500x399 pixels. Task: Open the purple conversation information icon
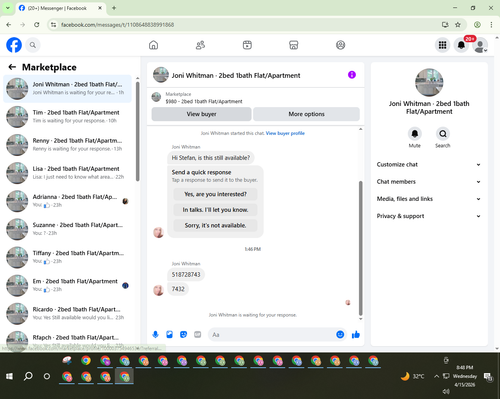pyautogui.click(x=352, y=75)
